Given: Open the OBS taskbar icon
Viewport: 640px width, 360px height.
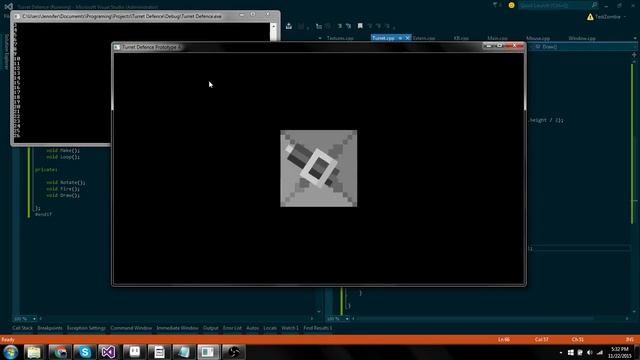Looking at the screenshot, I should [233, 352].
